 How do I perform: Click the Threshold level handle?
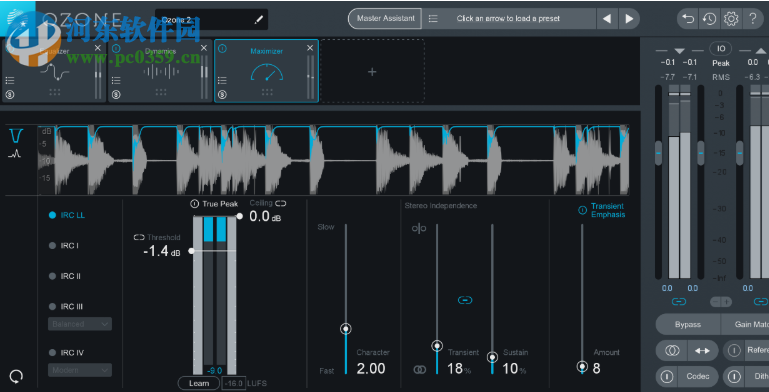point(191,251)
